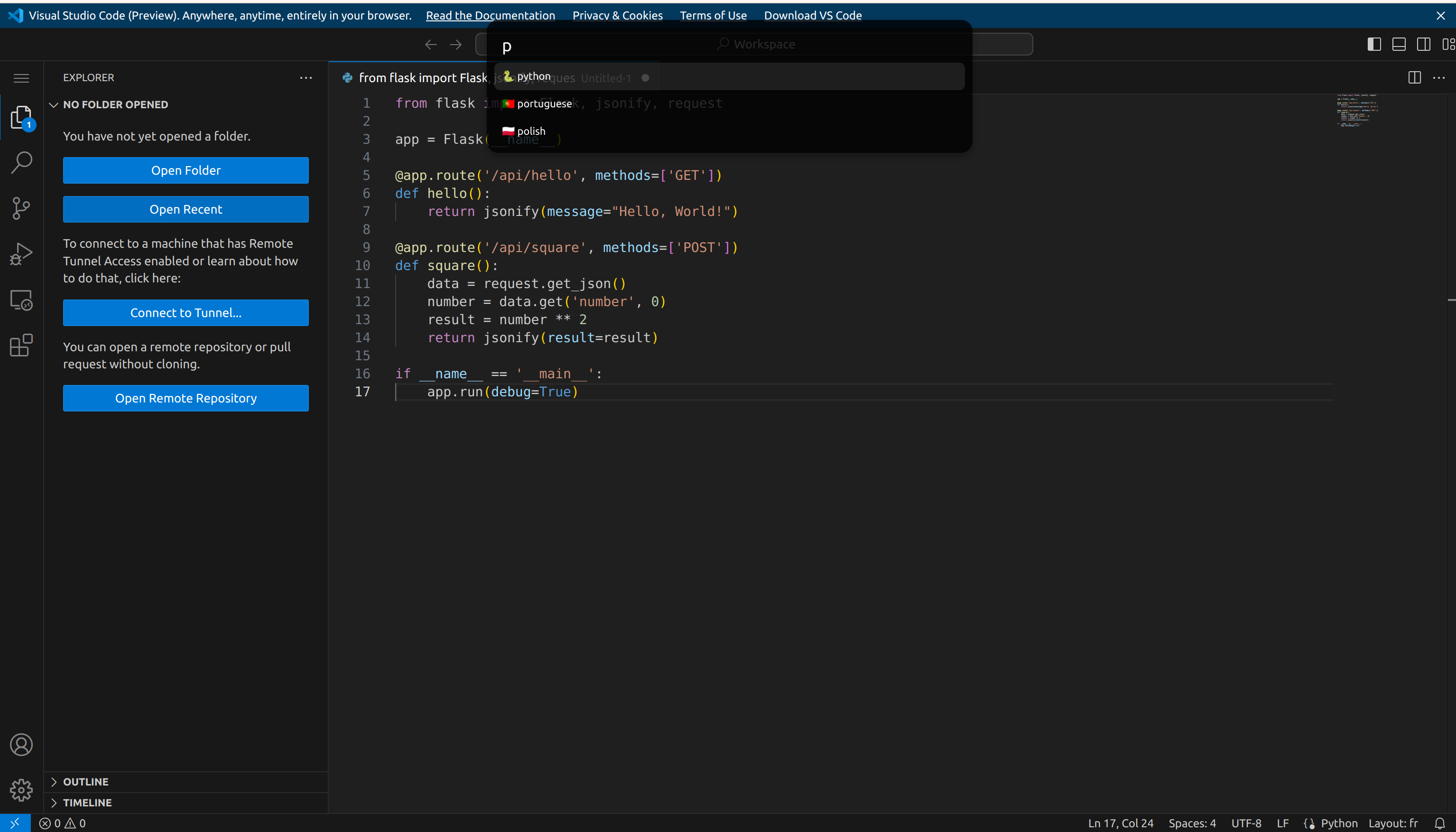Open Accounts icon in activity bar
The image size is (1456, 832).
[x=21, y=745]
